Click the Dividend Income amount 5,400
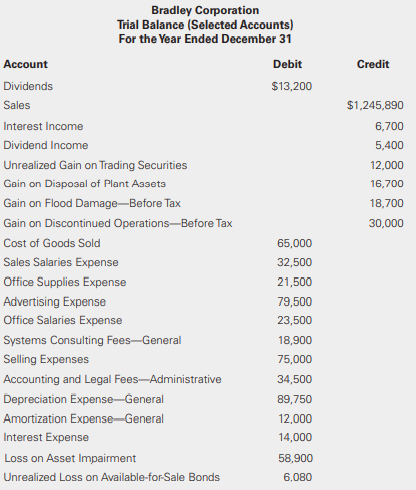 389,145
